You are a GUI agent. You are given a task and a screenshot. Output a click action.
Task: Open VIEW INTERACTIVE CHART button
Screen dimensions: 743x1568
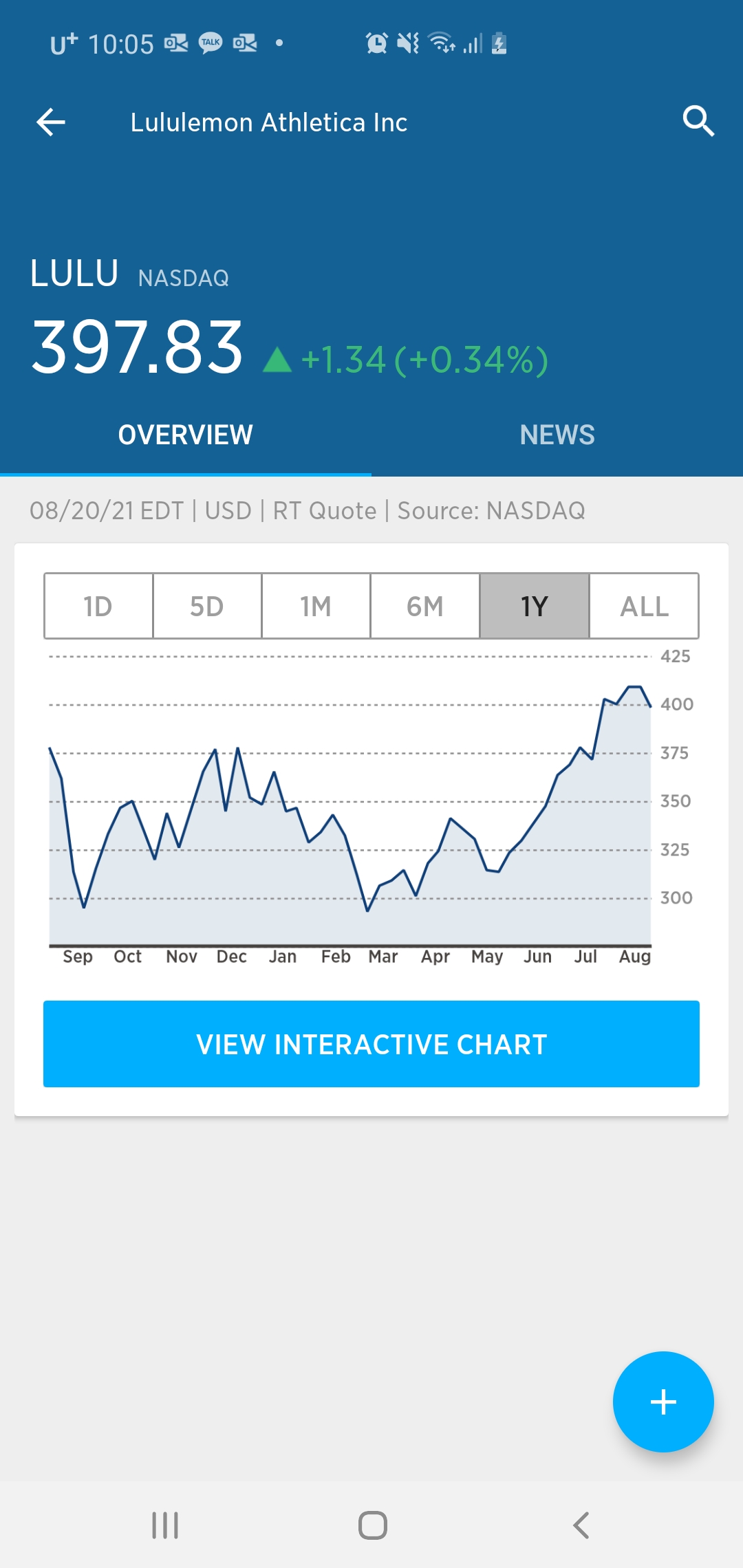pyautogui.click(x=371, y=1044)
